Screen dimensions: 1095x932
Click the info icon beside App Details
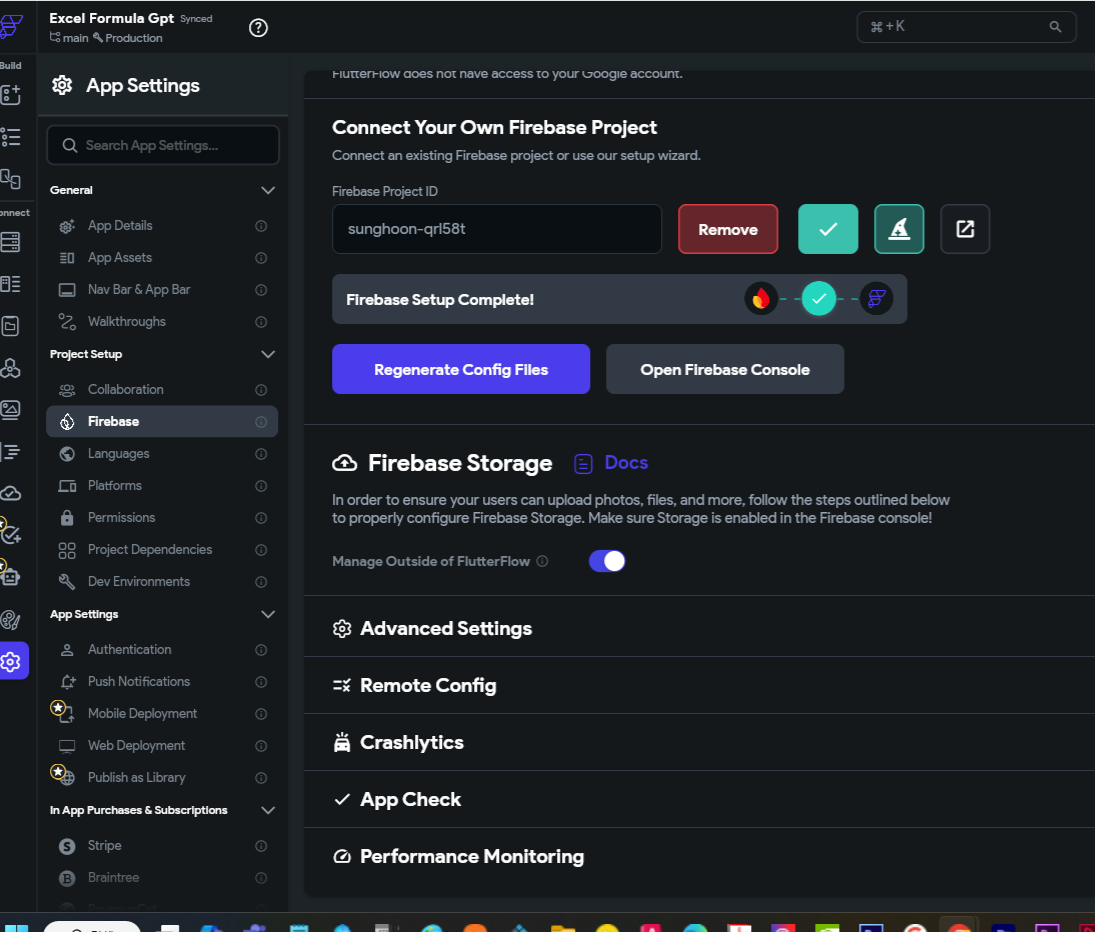click(261, 225)
